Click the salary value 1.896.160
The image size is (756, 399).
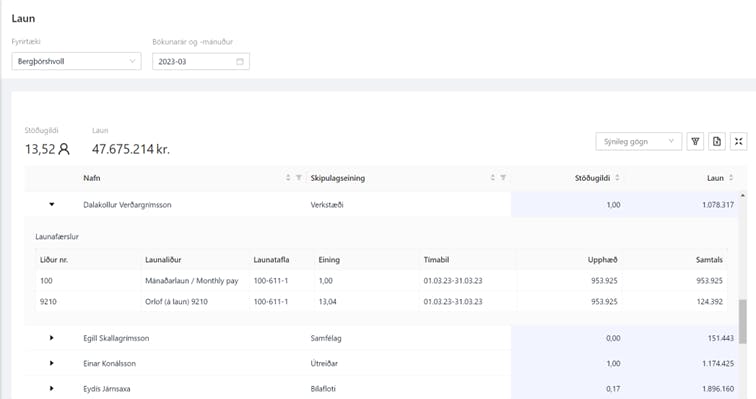[x=718, y=389]
